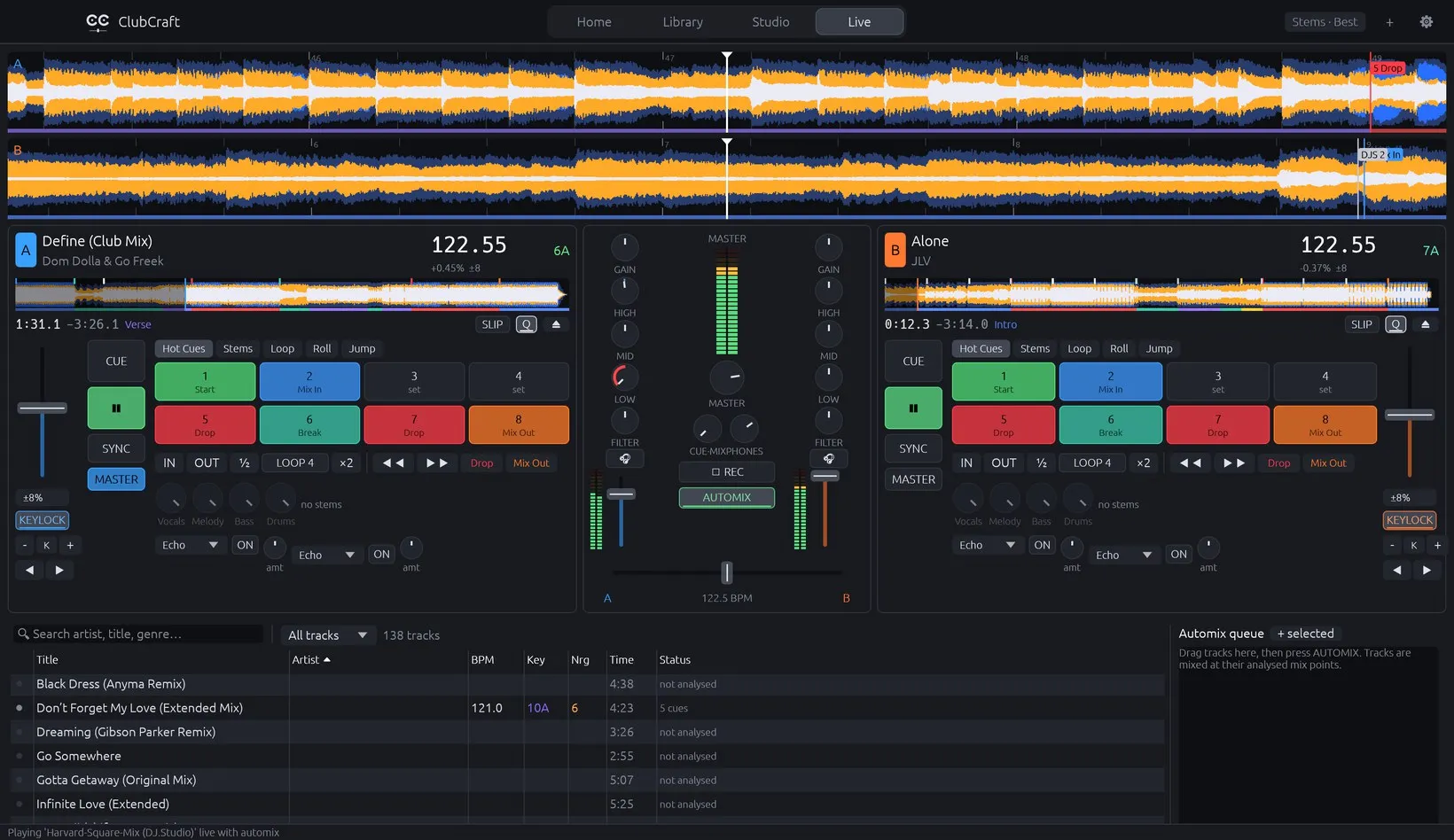Open Deck A Stems pad tab
Image resolution: width=1454 pixels, height=840 pixels.
238,348
